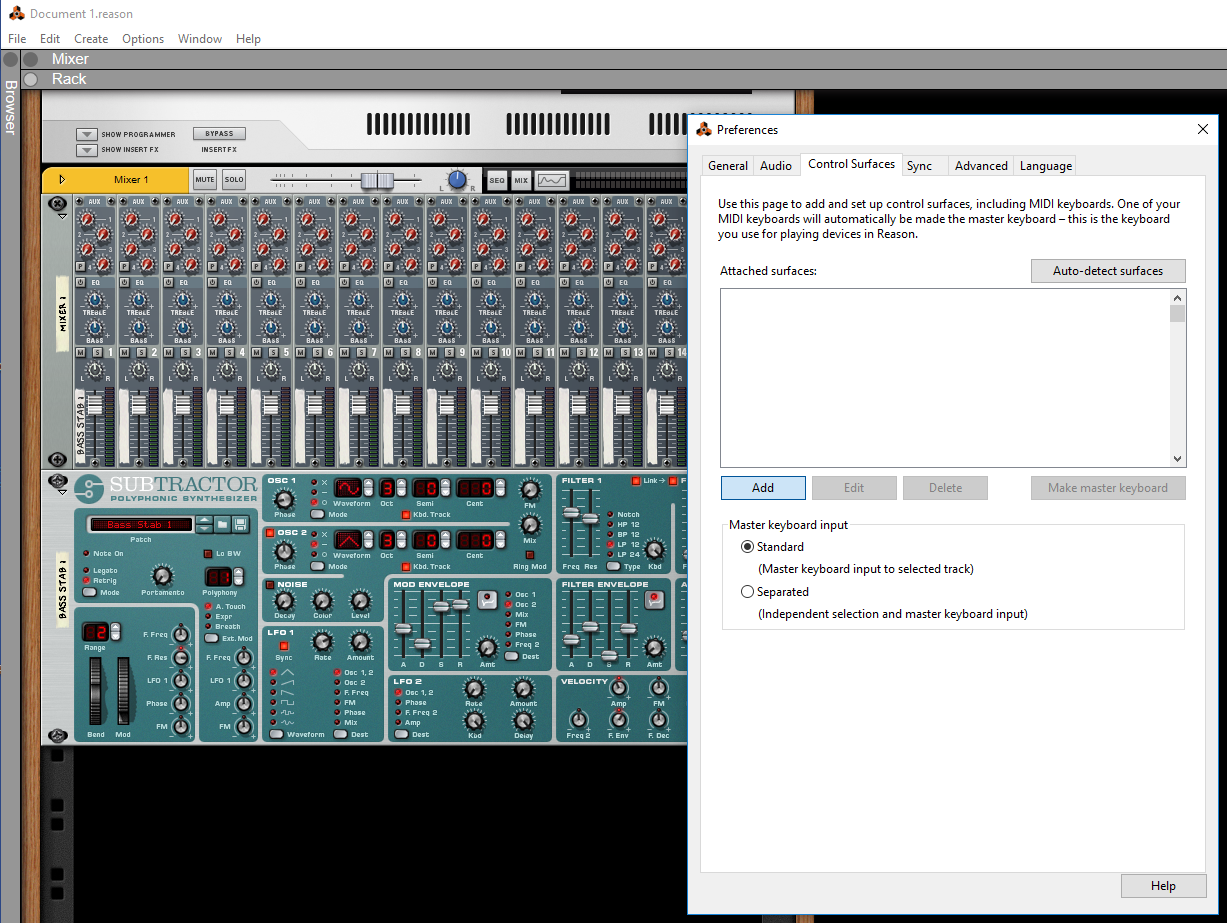Toggle the Noise generator enable button
This screenshot has width=1227, height=923.
pyautogui.click(x=270, y=585)
